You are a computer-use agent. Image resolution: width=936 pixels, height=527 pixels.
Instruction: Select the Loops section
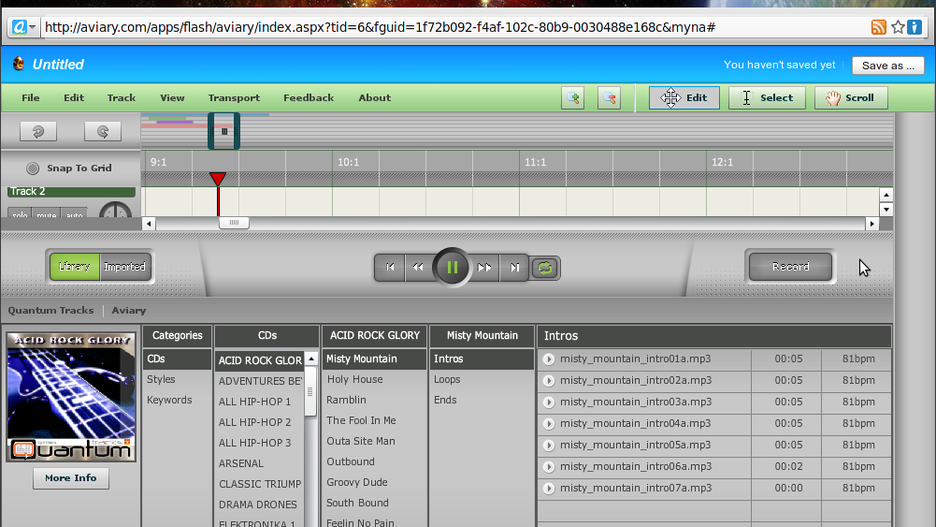pyautogui.click(x=447, y=380)
